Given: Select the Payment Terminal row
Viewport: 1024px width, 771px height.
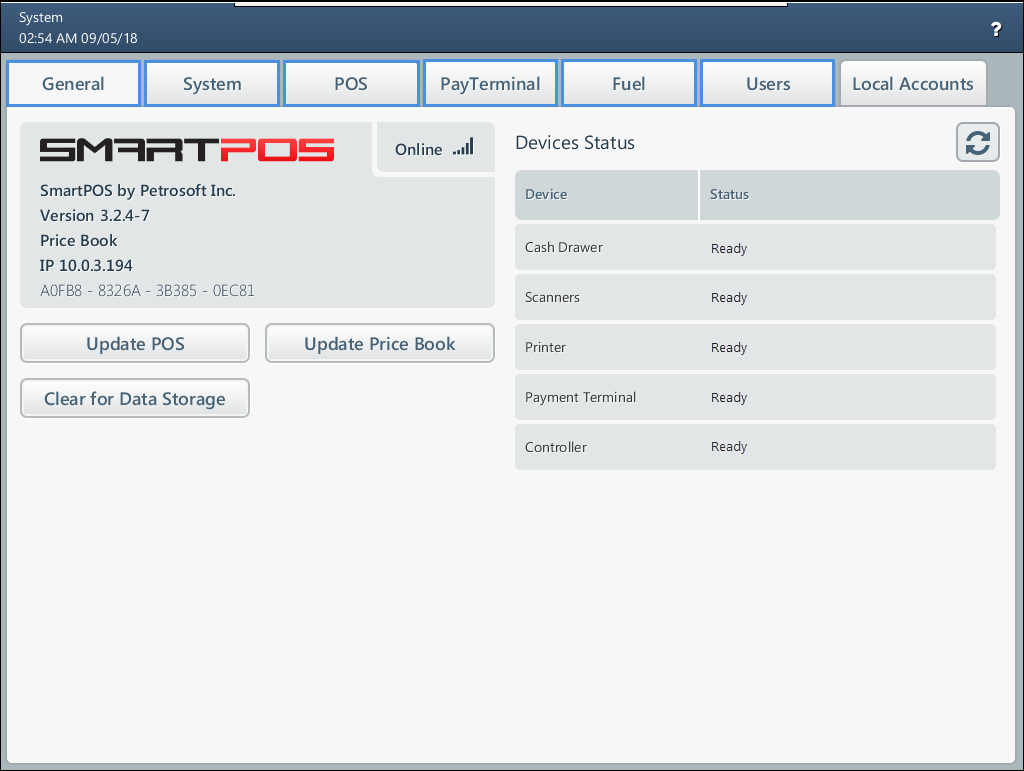Looking at the screenshot, I should coord(755,397).
